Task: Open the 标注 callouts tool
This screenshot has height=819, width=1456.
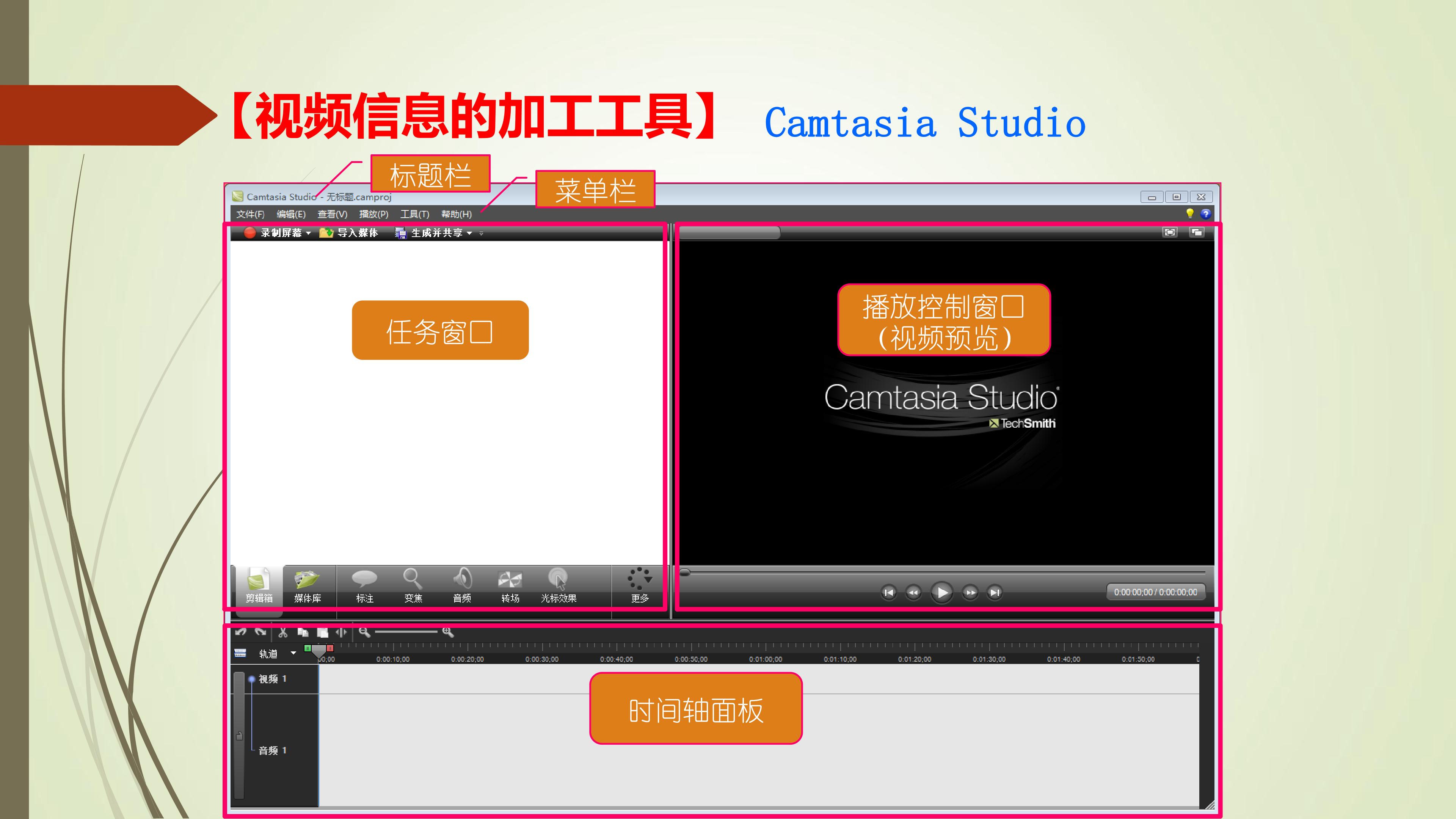Action: coord(364,586)
